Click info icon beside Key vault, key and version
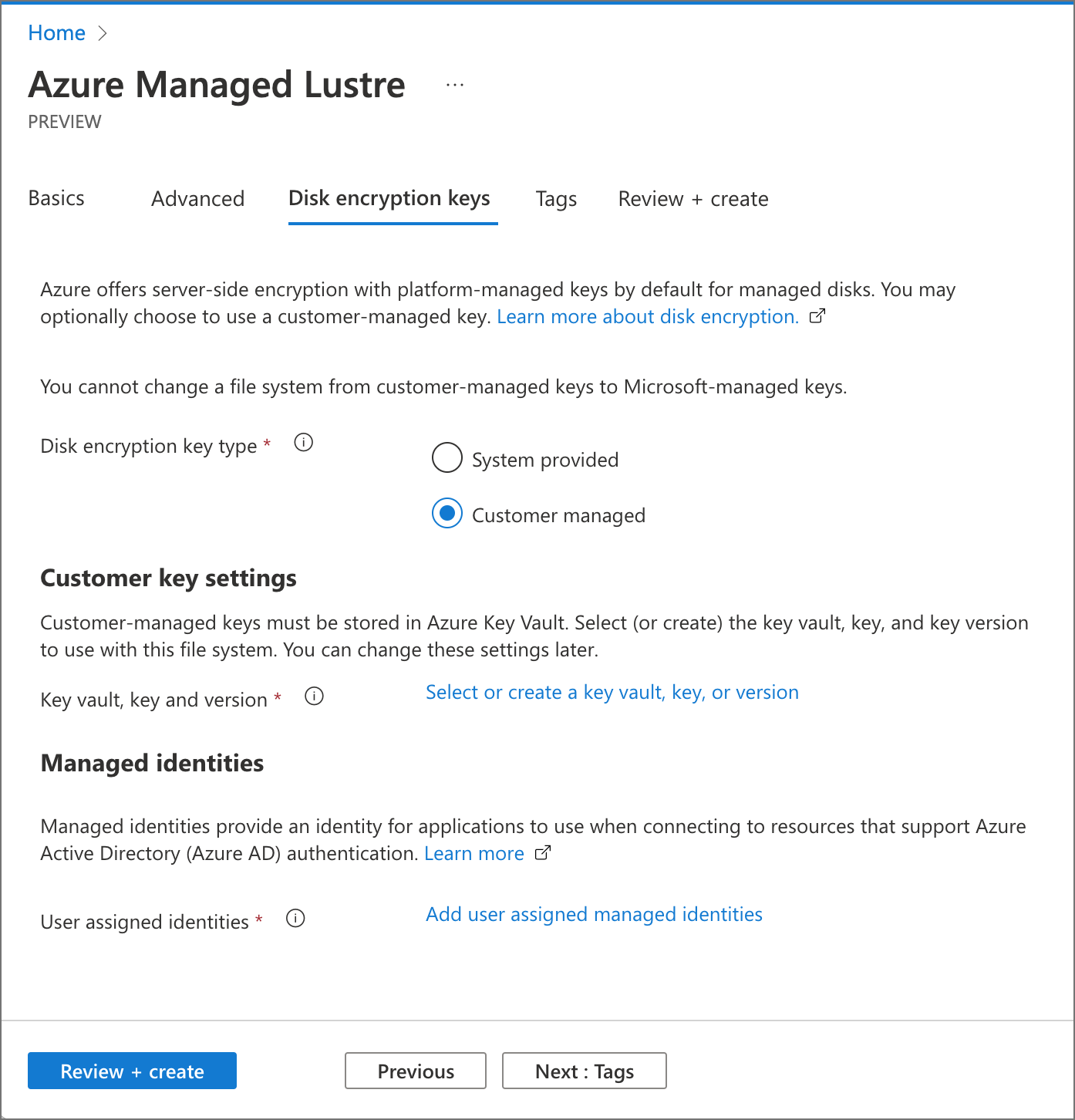This screenshot has width=1075, height=1120. point(314,697)
